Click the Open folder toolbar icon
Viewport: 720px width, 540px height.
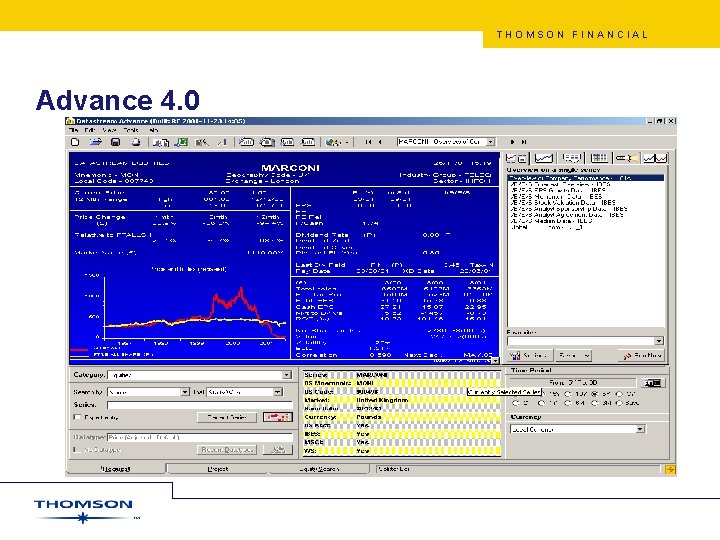click(96, 142)
